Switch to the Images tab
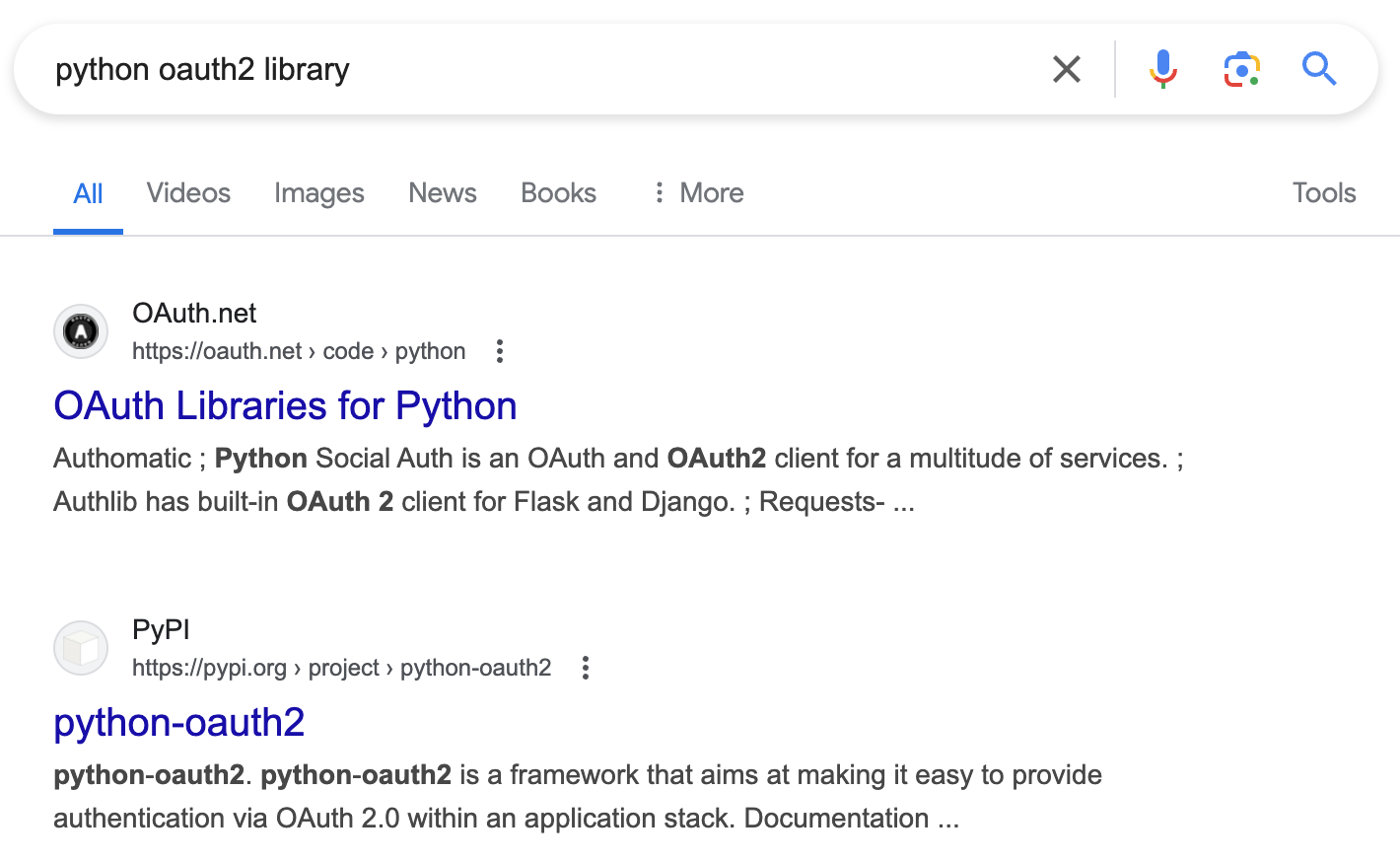Screen dimensions: 1400x862 (x=319, y=193)
